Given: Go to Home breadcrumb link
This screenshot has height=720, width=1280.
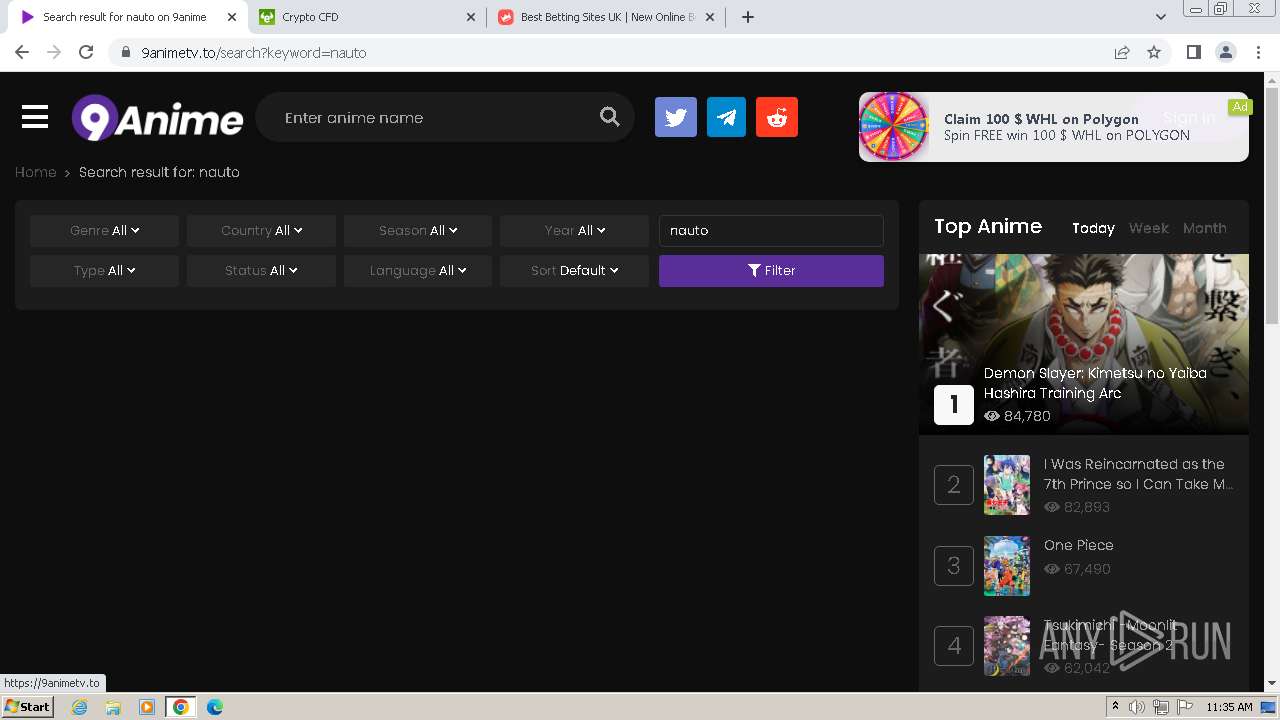Looking at the screenshot, I should [x=35, y=172].
